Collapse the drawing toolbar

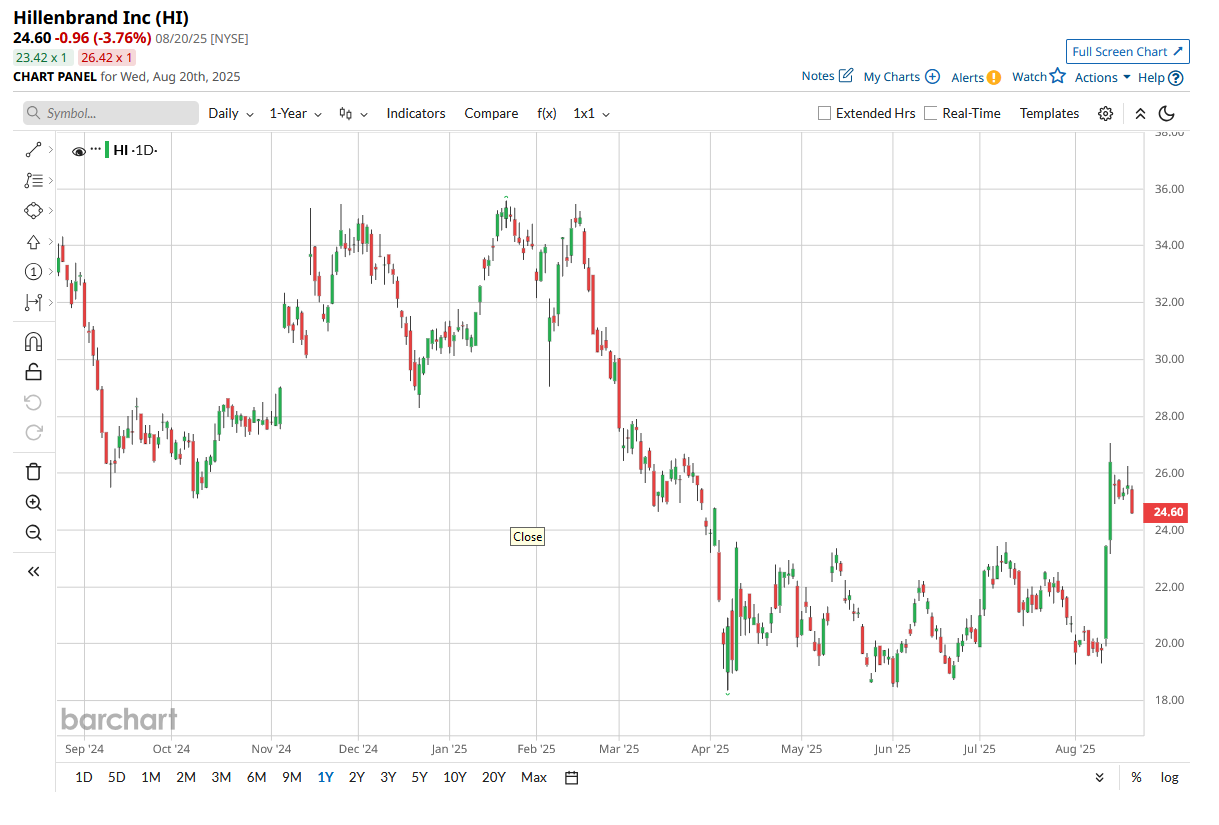click(33, 572)
